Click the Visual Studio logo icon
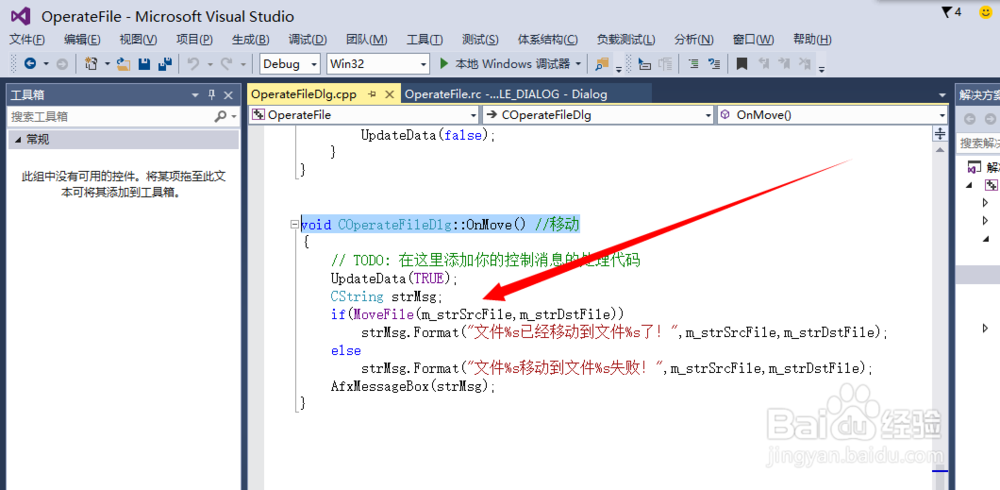 tap(22, 16)
